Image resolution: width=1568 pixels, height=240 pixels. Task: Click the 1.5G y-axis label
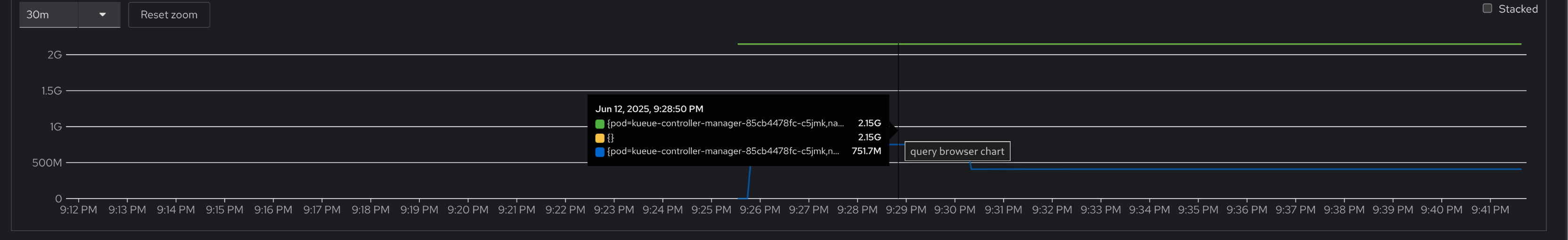click(x=52, y=90)
